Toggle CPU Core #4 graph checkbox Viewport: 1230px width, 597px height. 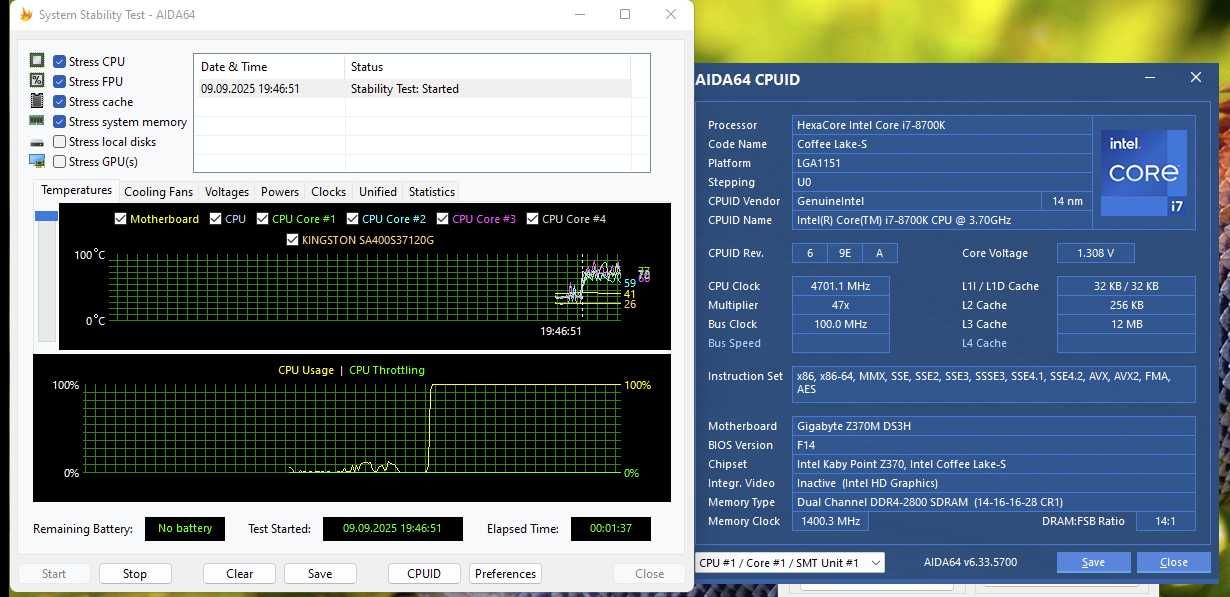[x=533, y=219]
